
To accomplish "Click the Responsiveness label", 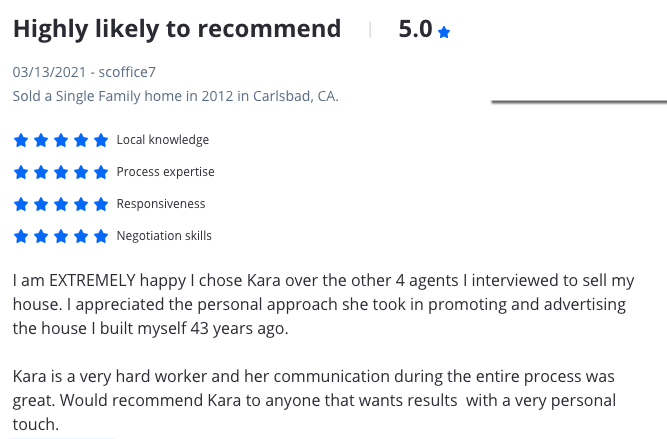I will tap(161, 204).
